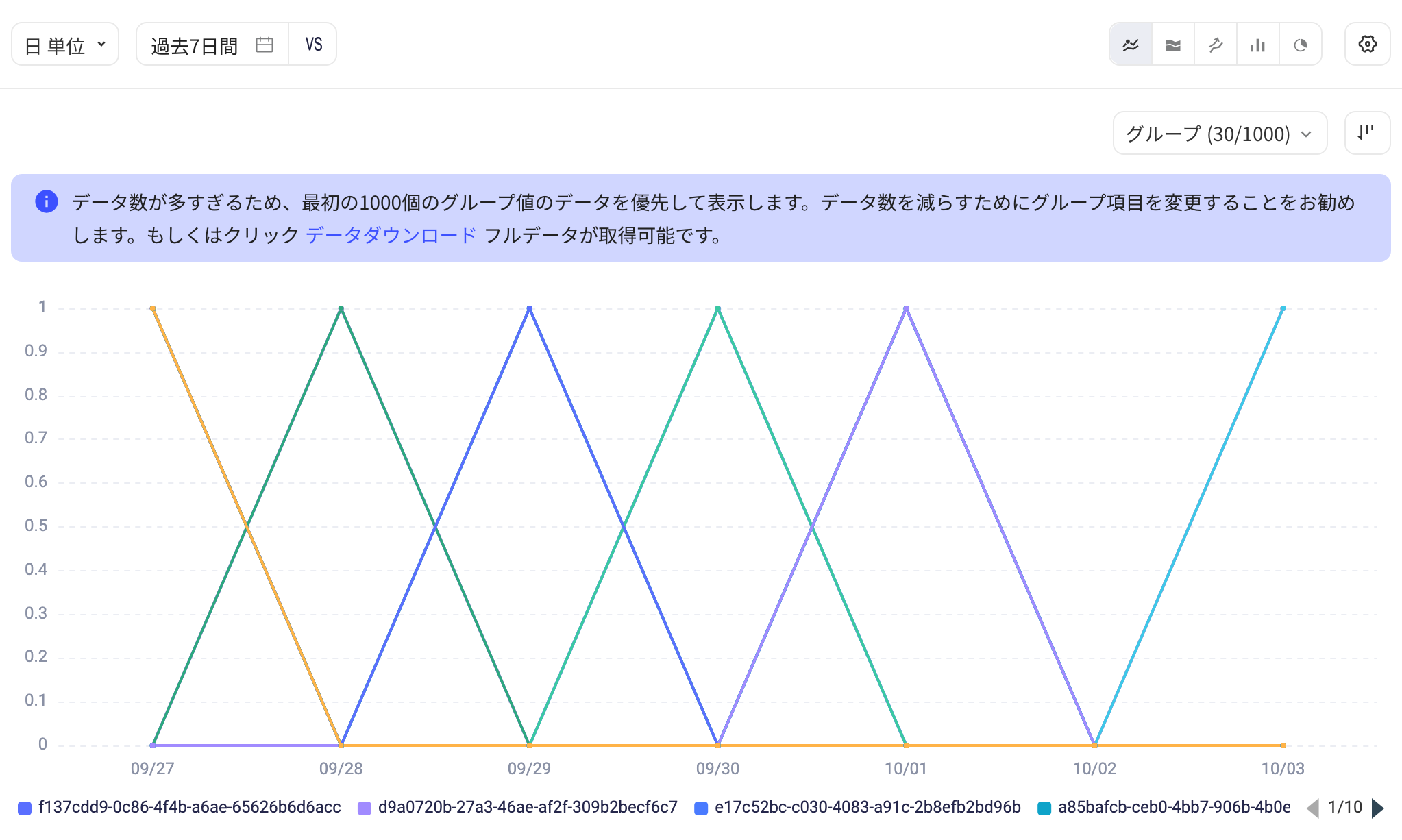The width and height of the screenshot is (1402, 840).
Task: Click the データダウンロード link
Action: pos(391,235)
